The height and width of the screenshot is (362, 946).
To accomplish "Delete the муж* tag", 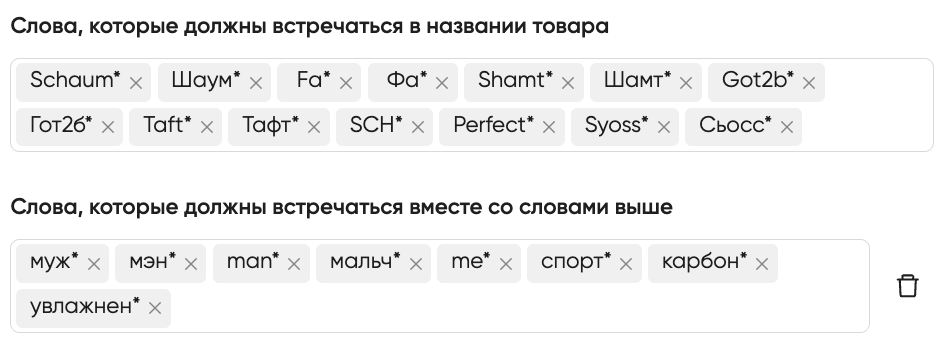I will [x=94, y=264].
